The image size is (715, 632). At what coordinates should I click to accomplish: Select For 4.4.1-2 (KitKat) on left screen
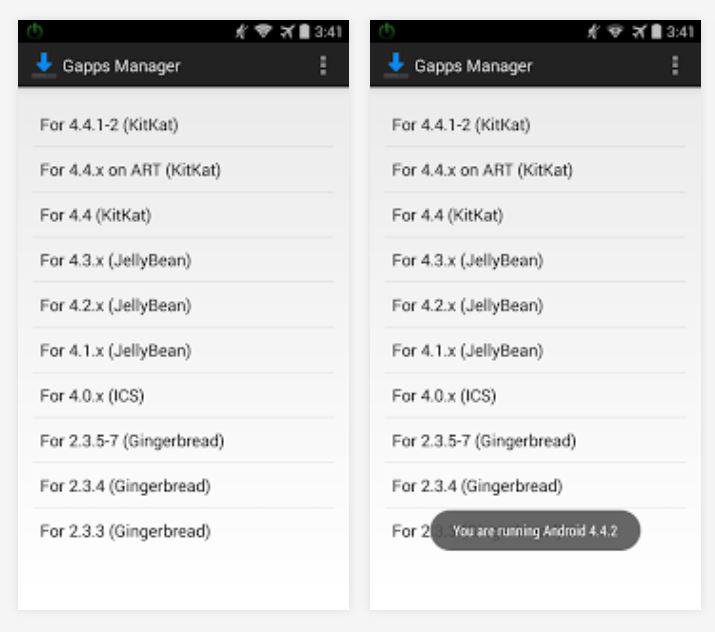183,124
